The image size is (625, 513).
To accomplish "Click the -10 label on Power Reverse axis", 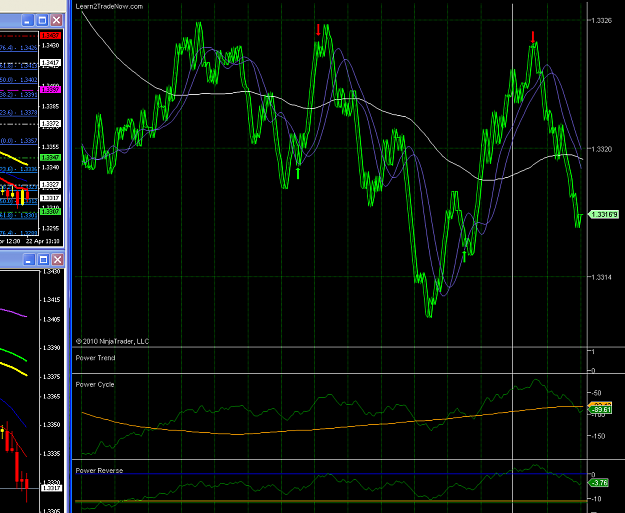I will click(596, 499).
